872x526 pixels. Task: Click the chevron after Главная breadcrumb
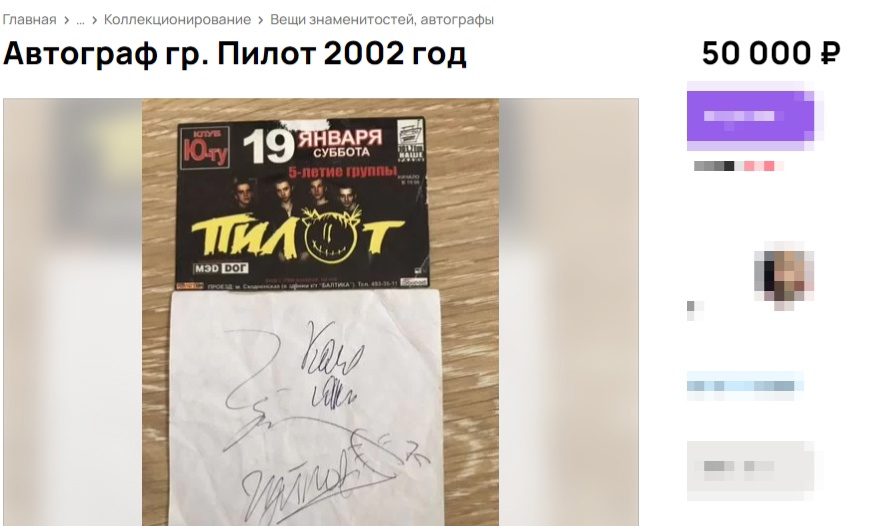pyautogui.click(x=66, y=20)
